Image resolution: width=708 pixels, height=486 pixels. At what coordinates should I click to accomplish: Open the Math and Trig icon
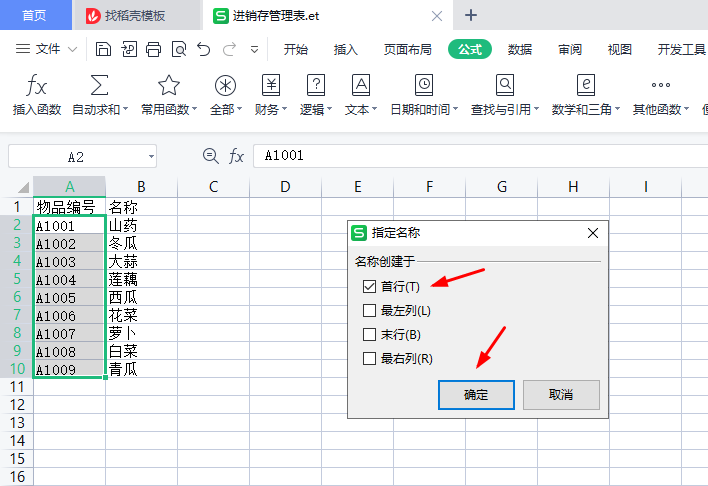tap(586, 85)
